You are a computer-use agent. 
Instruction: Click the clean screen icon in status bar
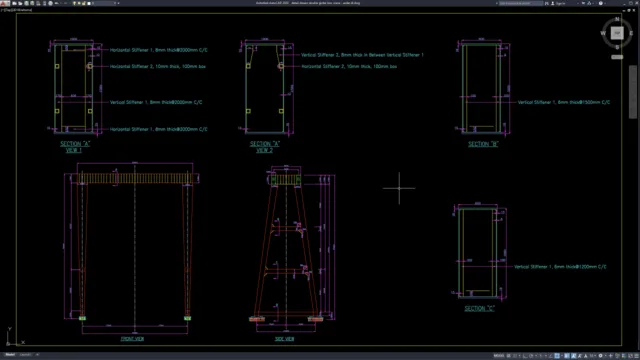pos(631,356)
